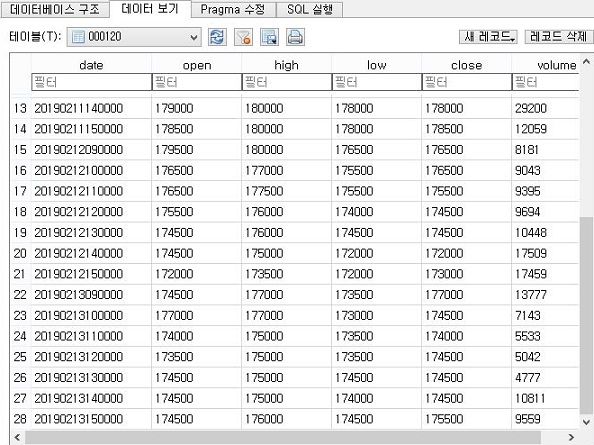The height and width of the screenshot is (445, 594).
Task: Sort by the open column header
Action: click(197, 65)
